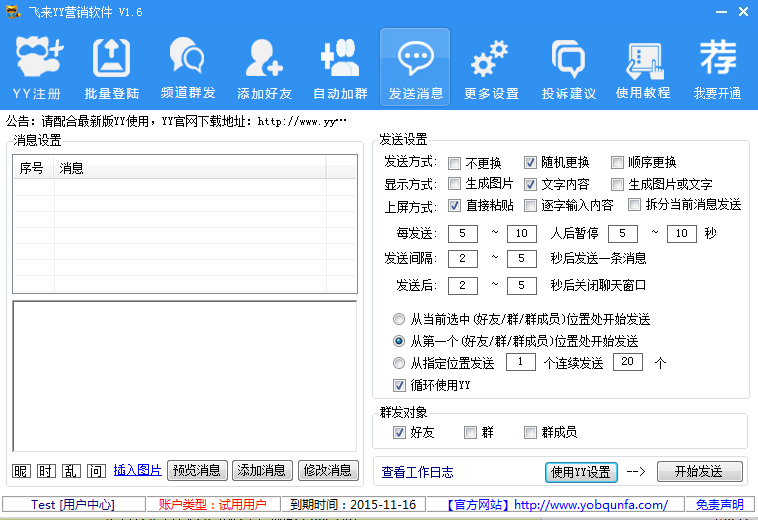Open 更多设置 gear settings icon
This screenshot has width=758, height=520.
pyautogui.click(x=491, y=68)
